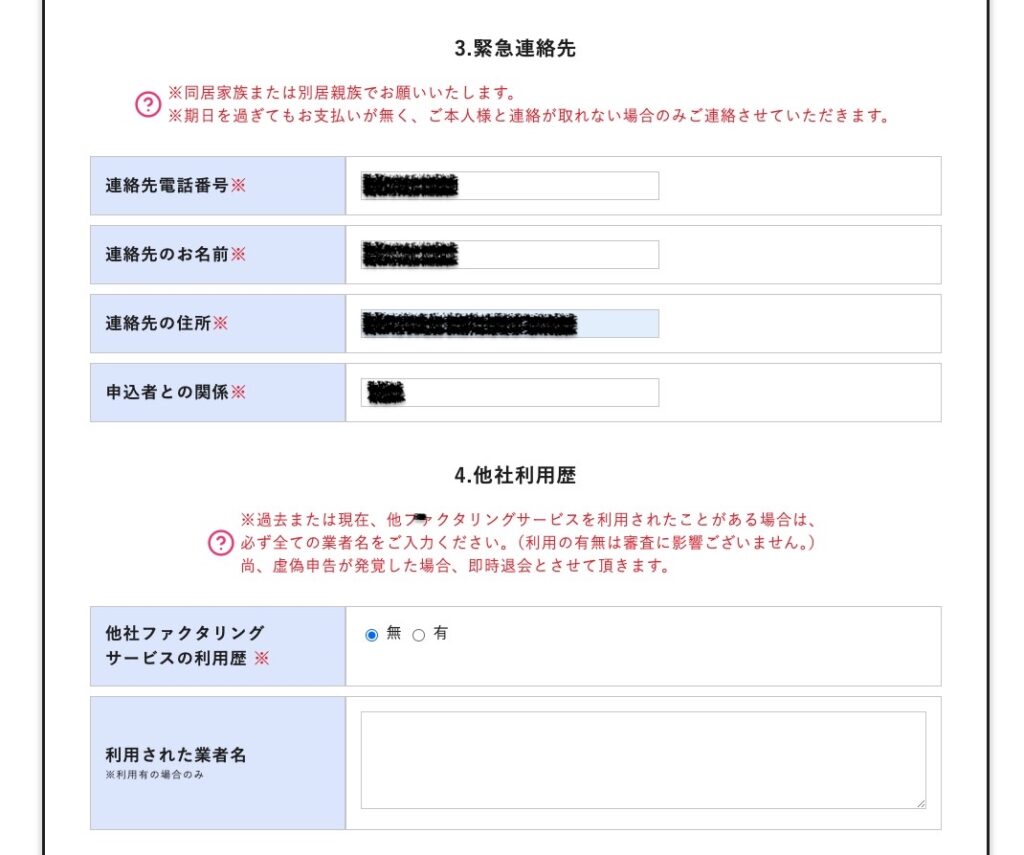Focus the 連絡先の住所 input field
The height and width of the screenshot is (855, 1024).
click(509, 323)
